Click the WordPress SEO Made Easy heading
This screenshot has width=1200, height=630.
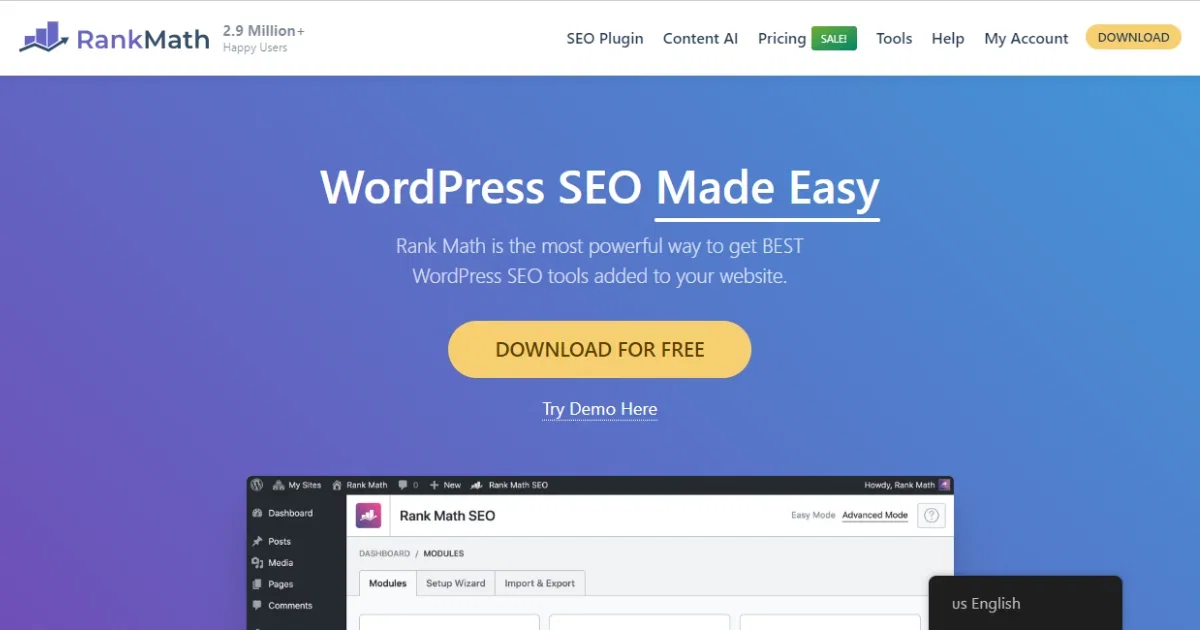click(600, 188)
